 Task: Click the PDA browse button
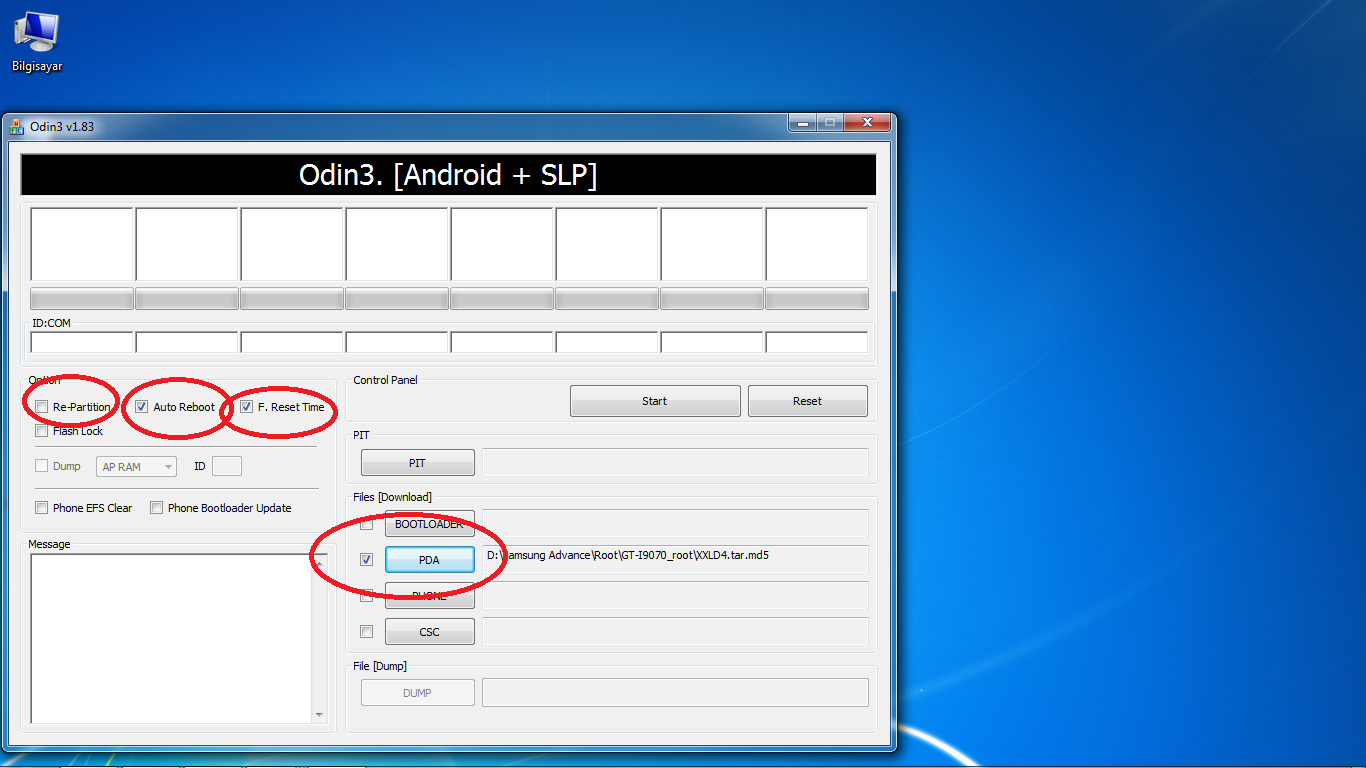pos(429,560)
